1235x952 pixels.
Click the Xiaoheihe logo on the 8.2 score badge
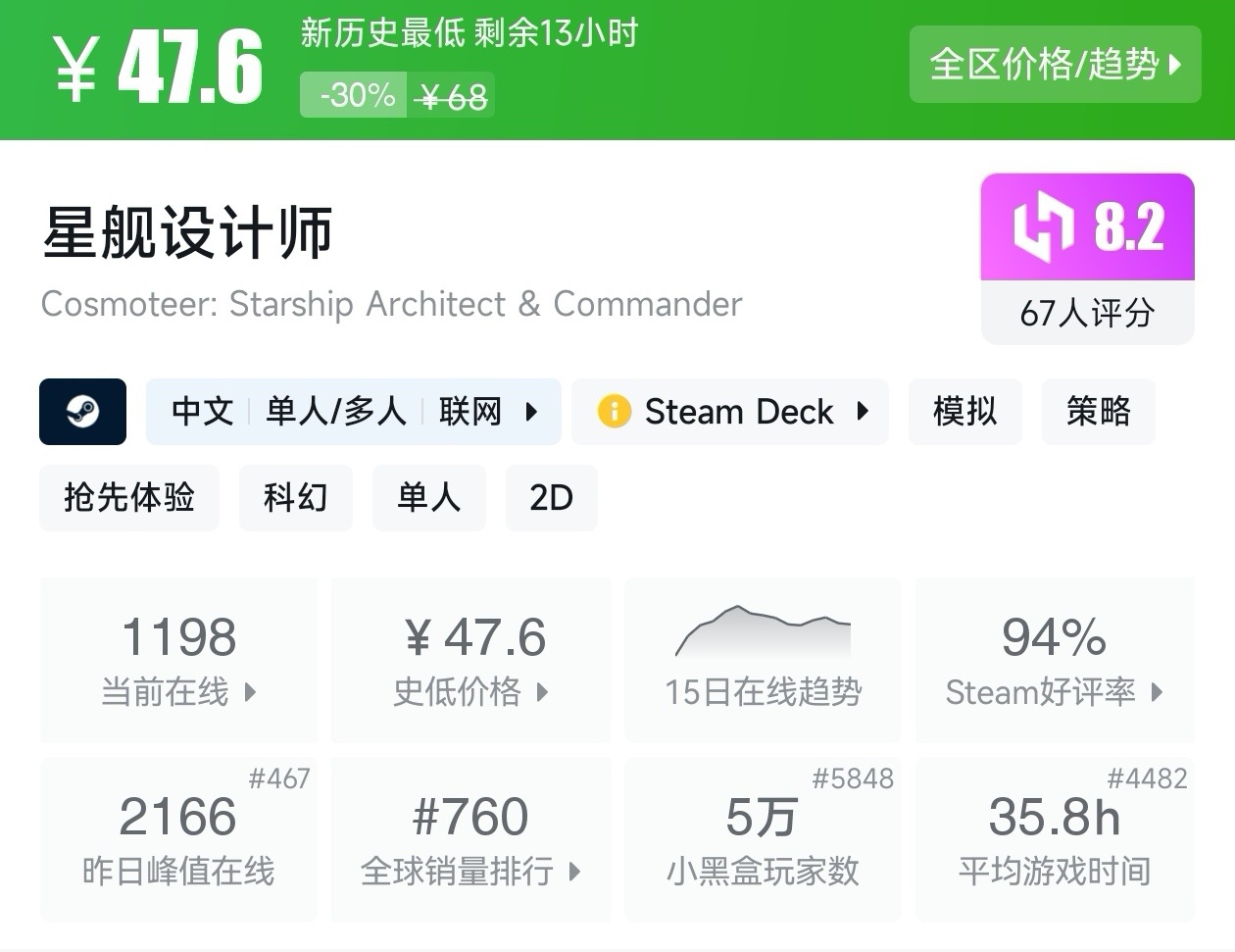pos(1044,227)
